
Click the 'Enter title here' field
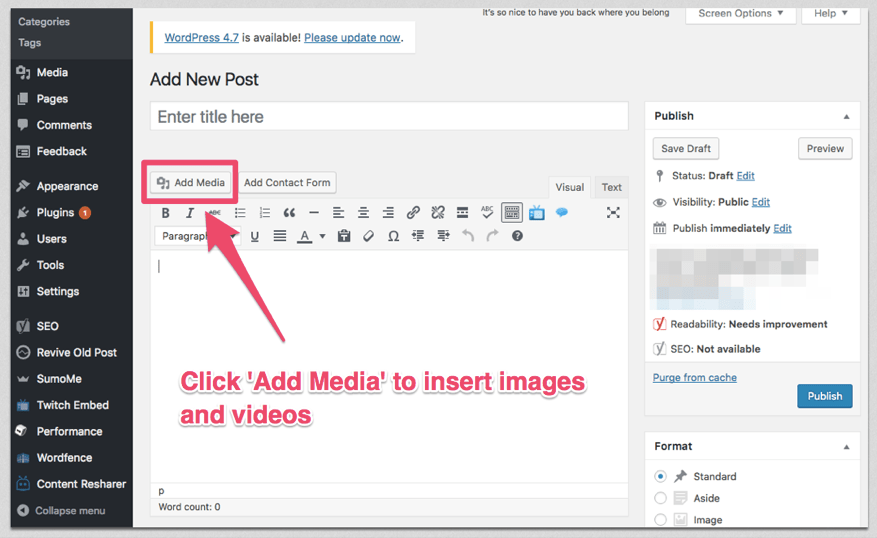(x=389, y=117)
